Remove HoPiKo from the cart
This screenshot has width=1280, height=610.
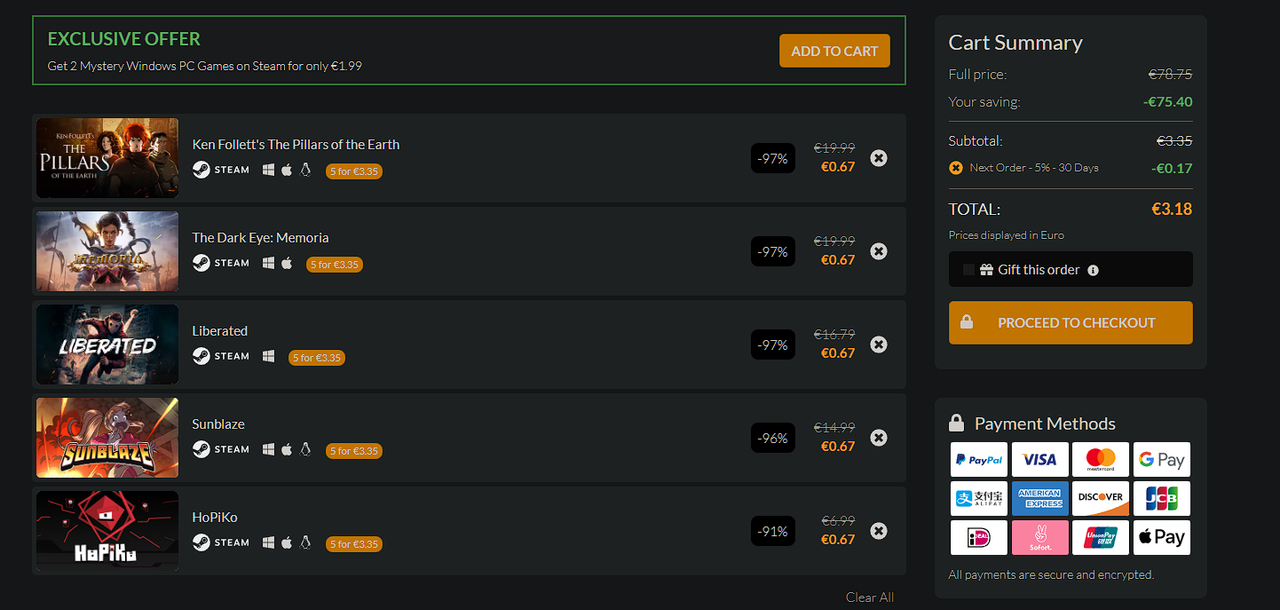878,530
